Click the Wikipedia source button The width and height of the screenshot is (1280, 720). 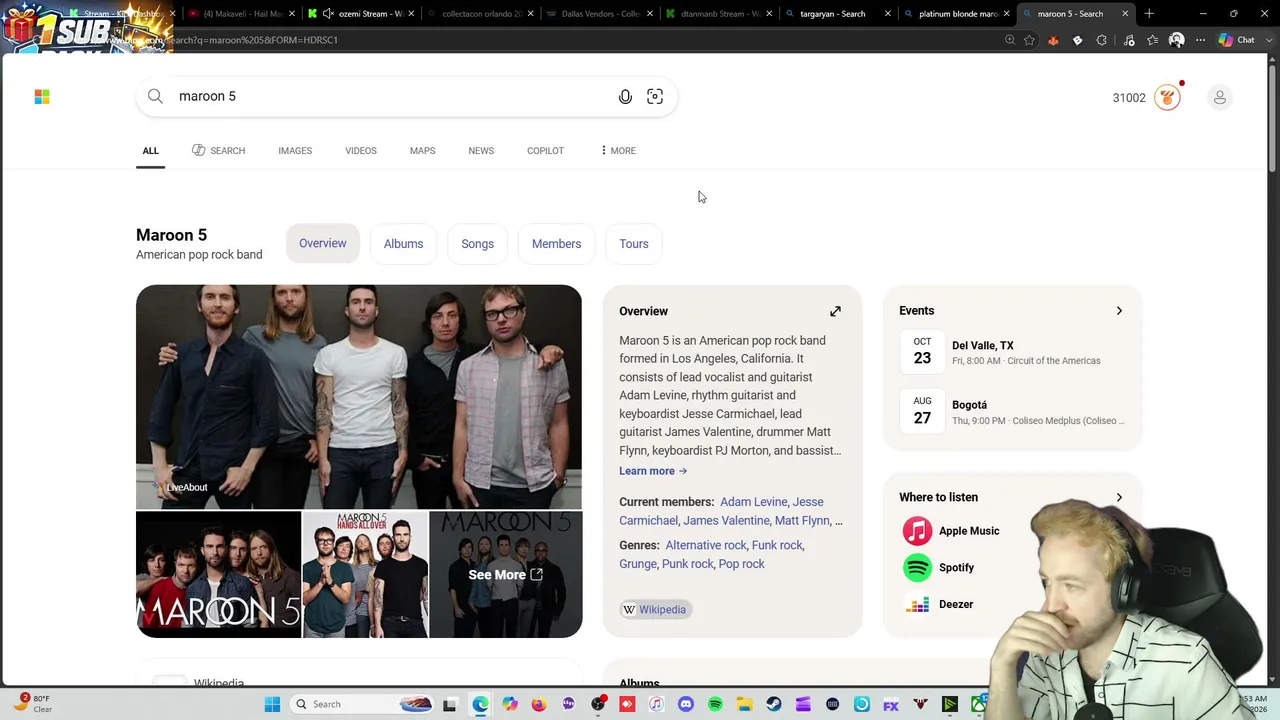click(x=655, y=610)
